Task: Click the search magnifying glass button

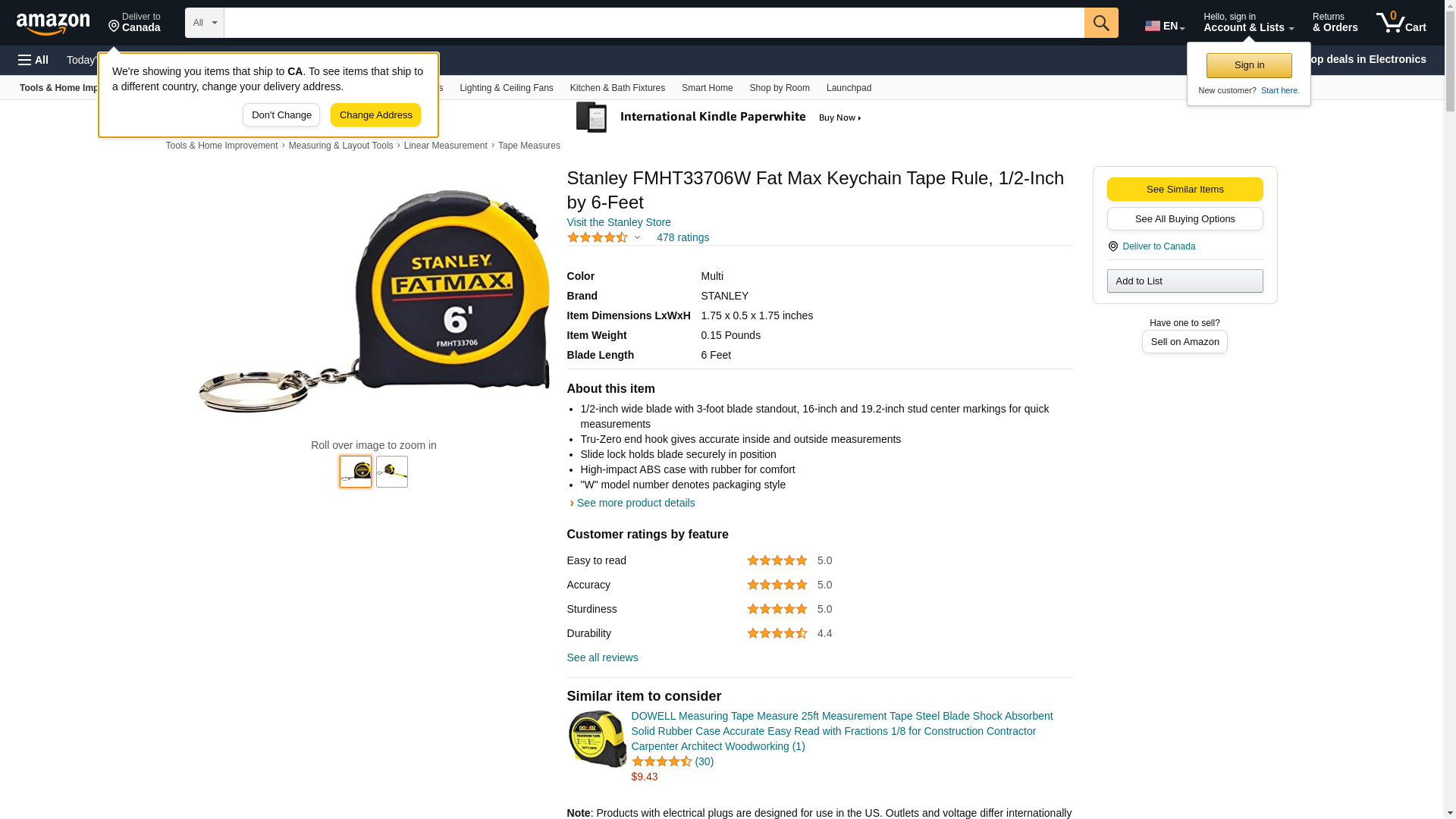Action: pos(1101,23)
